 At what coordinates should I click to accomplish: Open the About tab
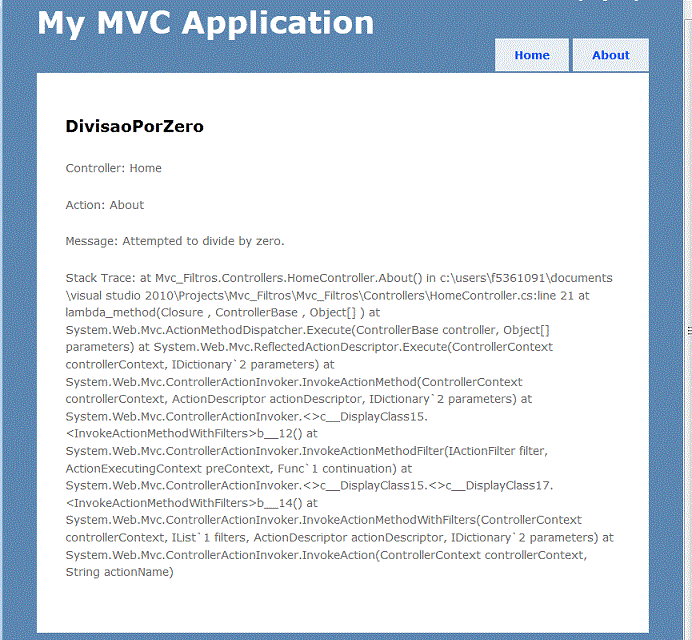[x=610, y=55]
